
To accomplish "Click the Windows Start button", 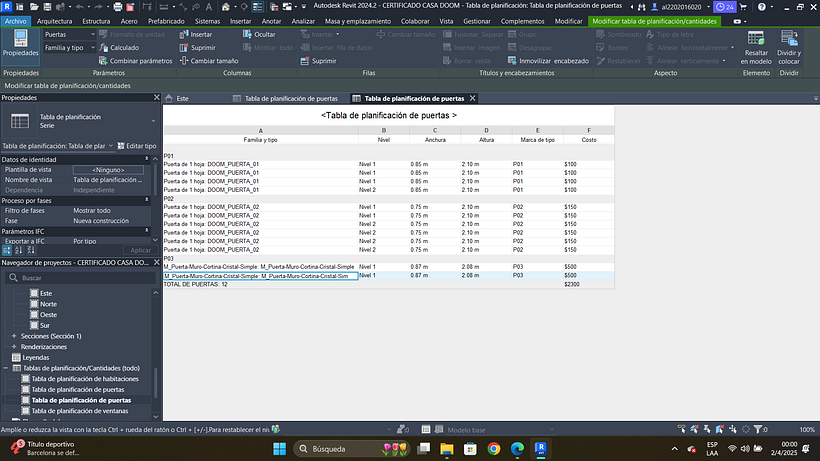I will (280, 448).
